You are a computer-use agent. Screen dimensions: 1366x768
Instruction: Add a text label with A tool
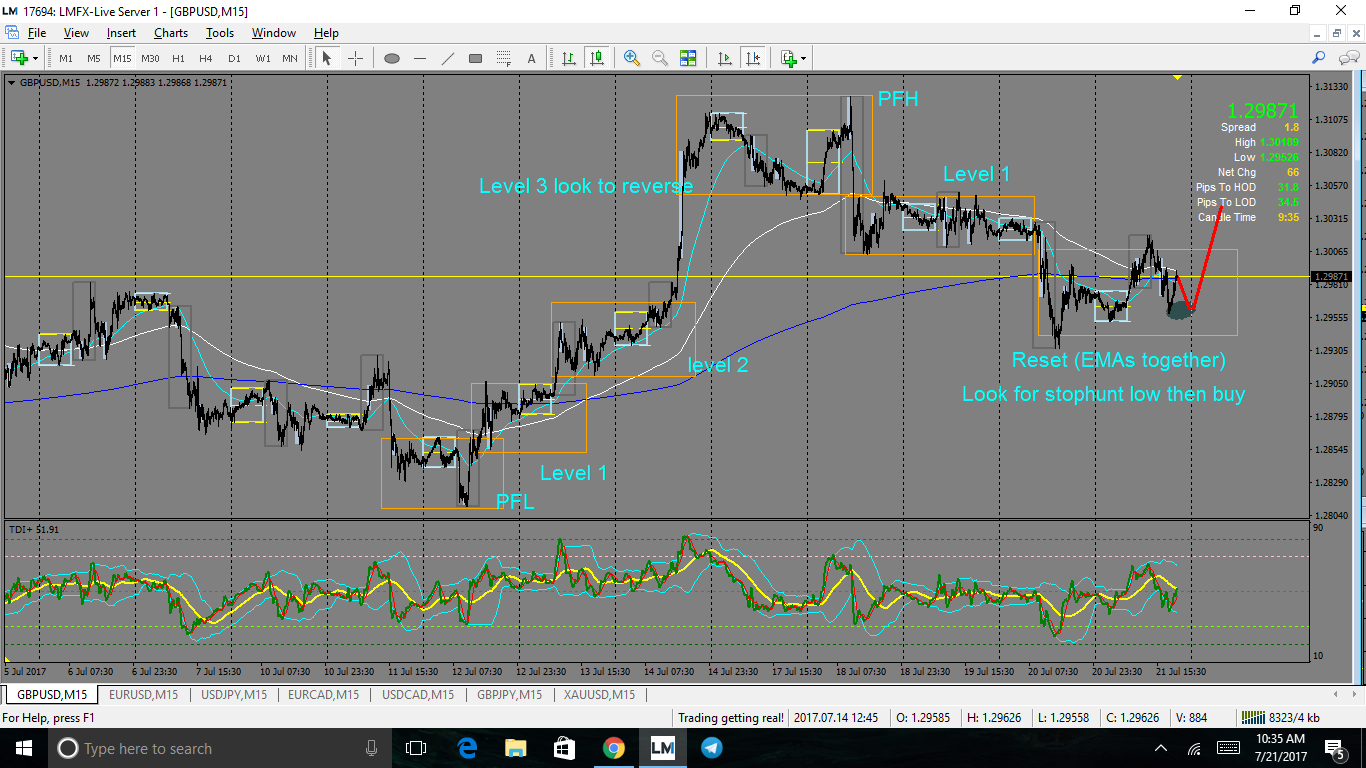pyautogui.click(x=531, y=58)
